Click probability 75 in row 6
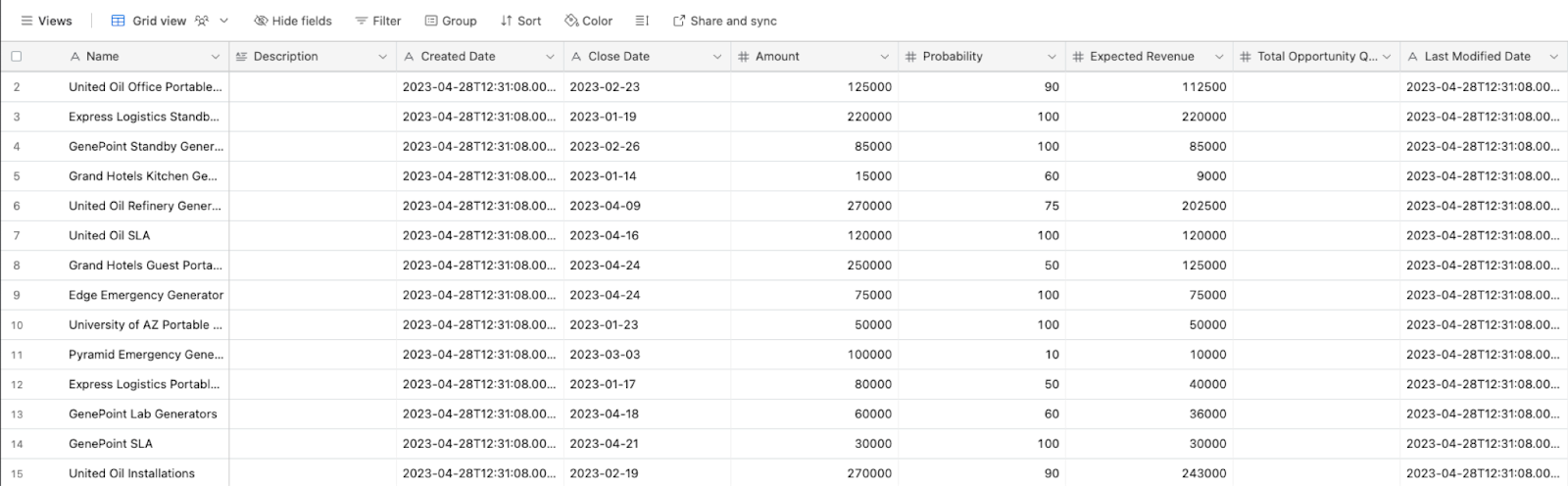 1052,206
